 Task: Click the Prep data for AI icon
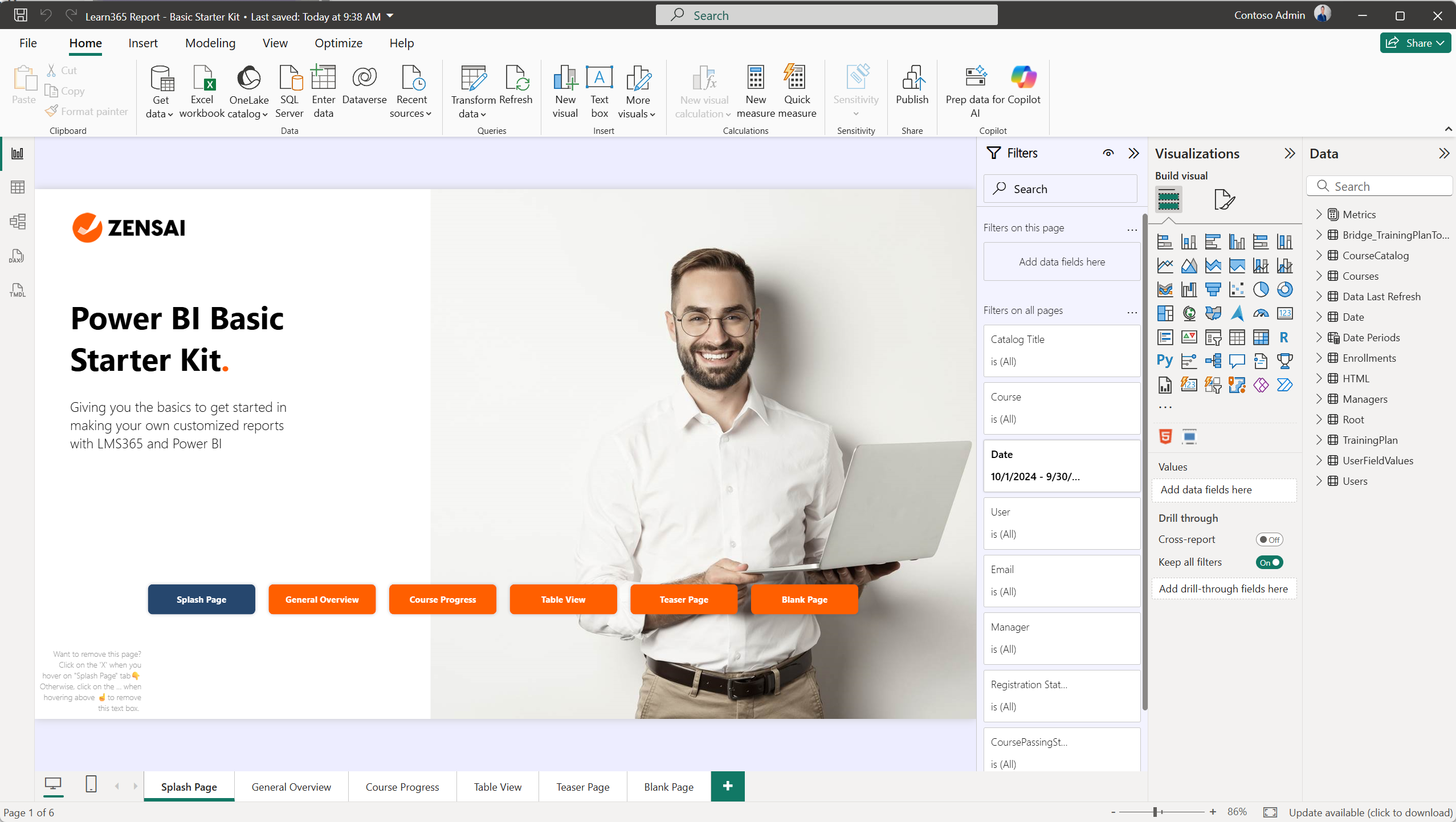pos(976,77)
